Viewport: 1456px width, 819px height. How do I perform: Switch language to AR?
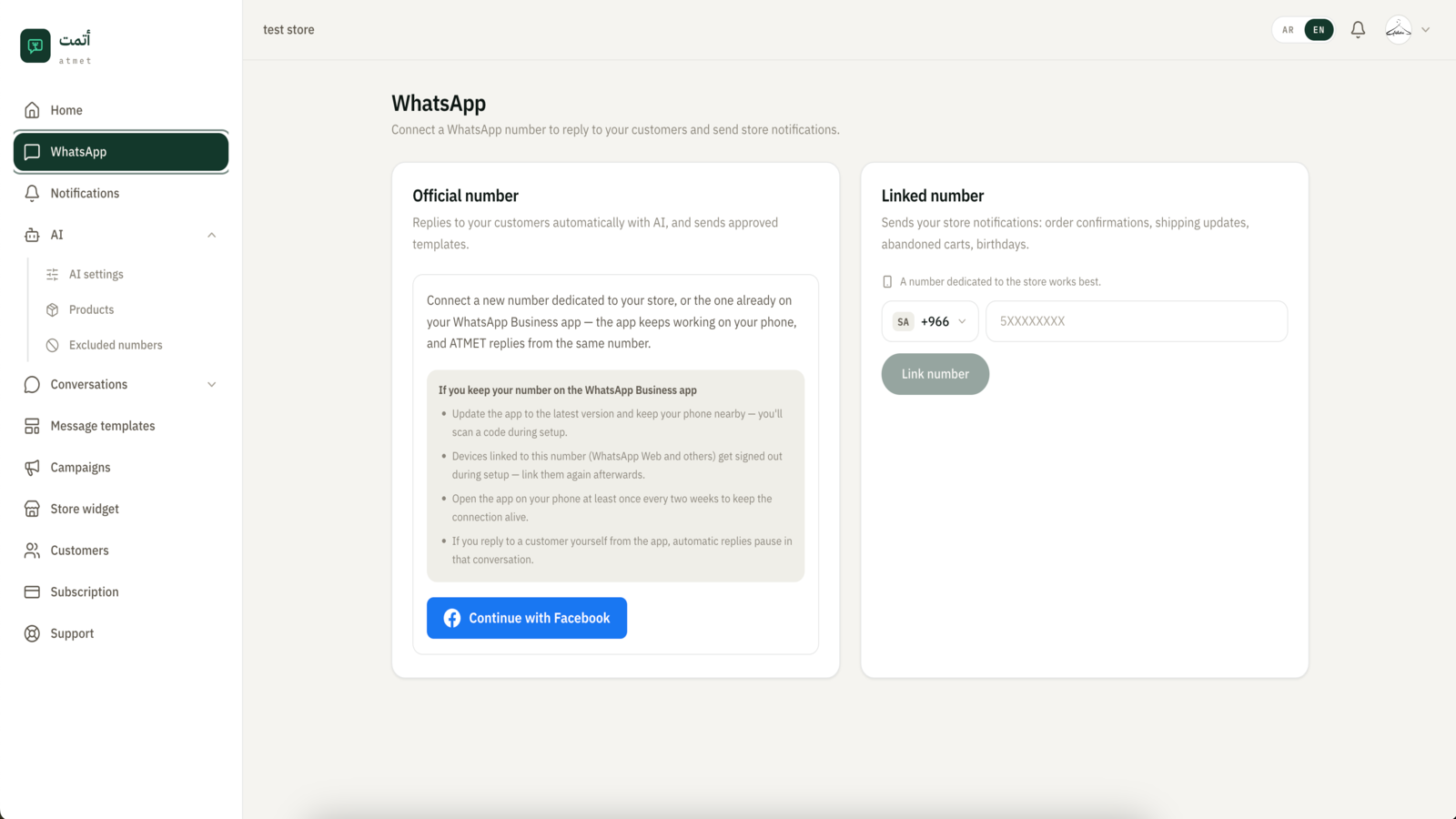tap(1288, 30)
